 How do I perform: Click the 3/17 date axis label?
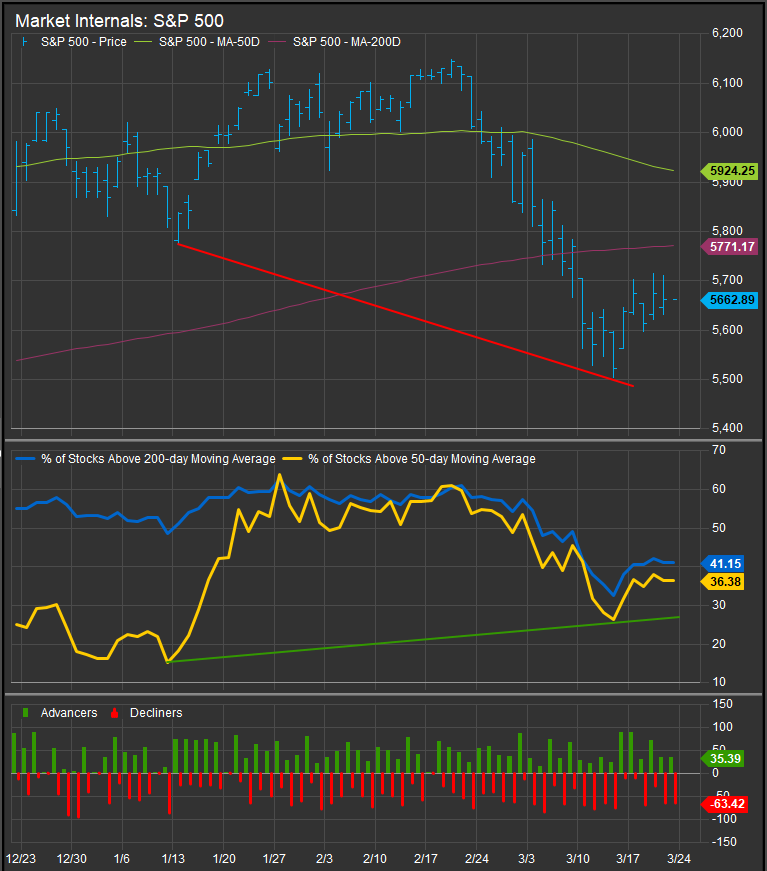click(628, 859)
